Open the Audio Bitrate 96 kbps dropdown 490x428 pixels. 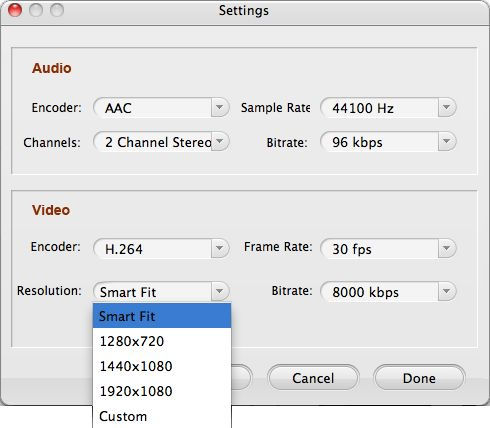[388, 142]
